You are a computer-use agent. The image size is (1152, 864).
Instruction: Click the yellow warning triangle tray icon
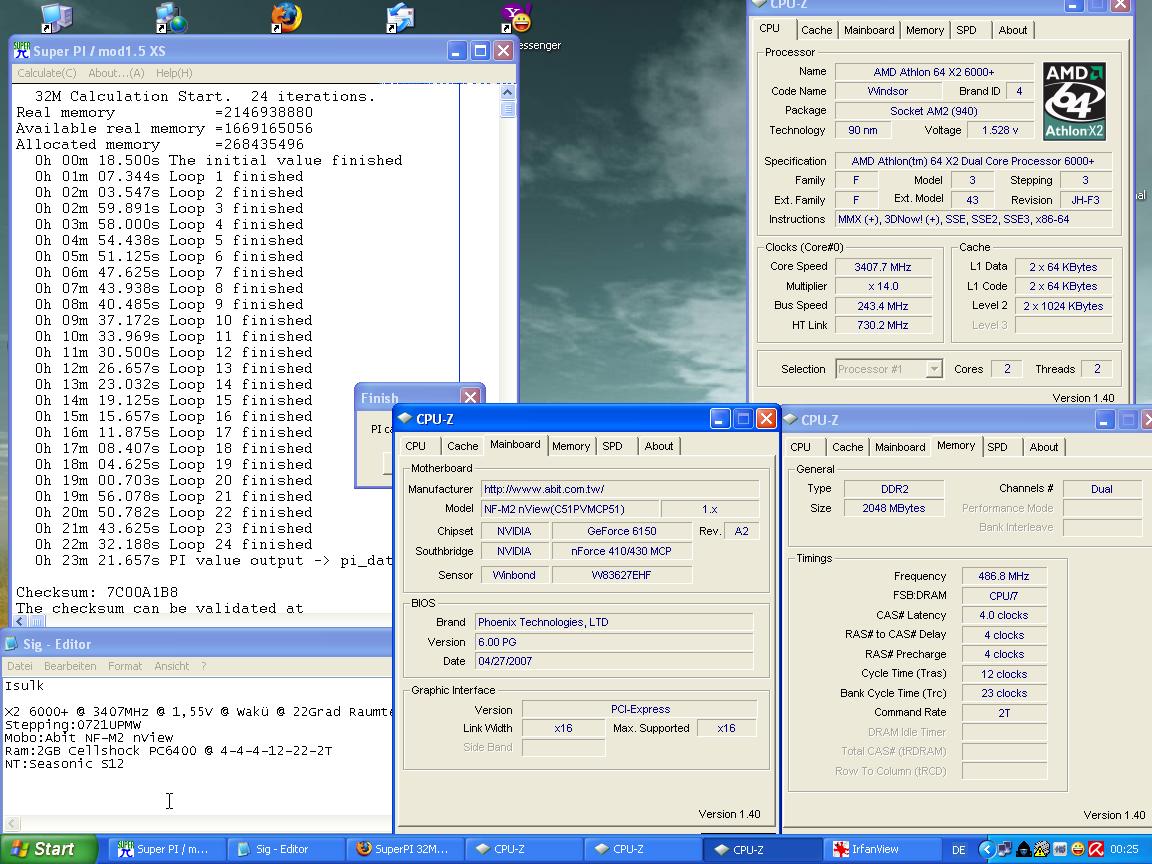[x=1042, y=849]
